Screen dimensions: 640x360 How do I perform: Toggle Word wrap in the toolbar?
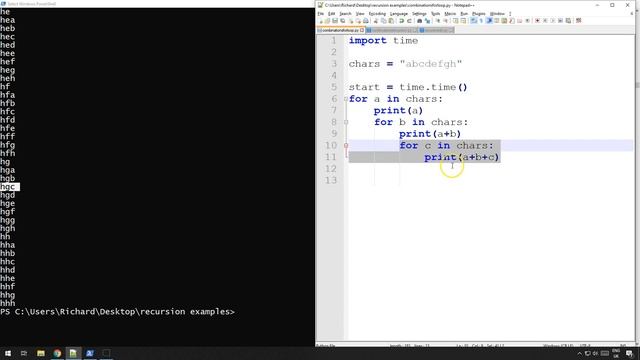[x=474, y=21]
